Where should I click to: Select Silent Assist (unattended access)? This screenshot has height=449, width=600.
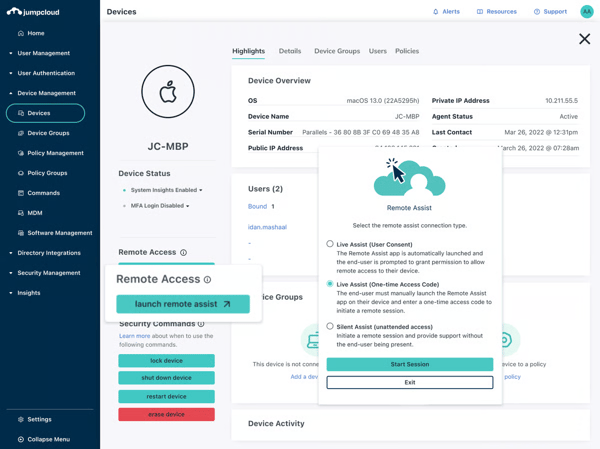point(330,326)
